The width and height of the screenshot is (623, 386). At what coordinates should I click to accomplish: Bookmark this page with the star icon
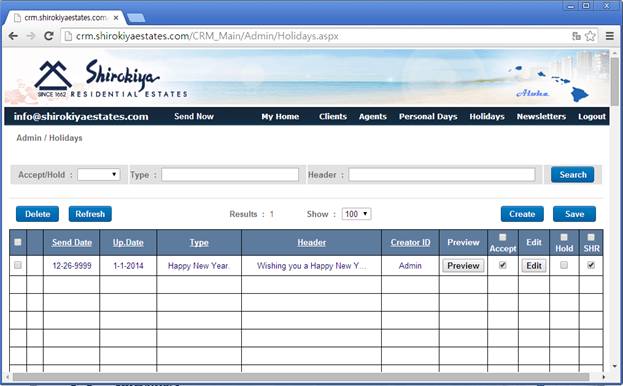point(590,36)
